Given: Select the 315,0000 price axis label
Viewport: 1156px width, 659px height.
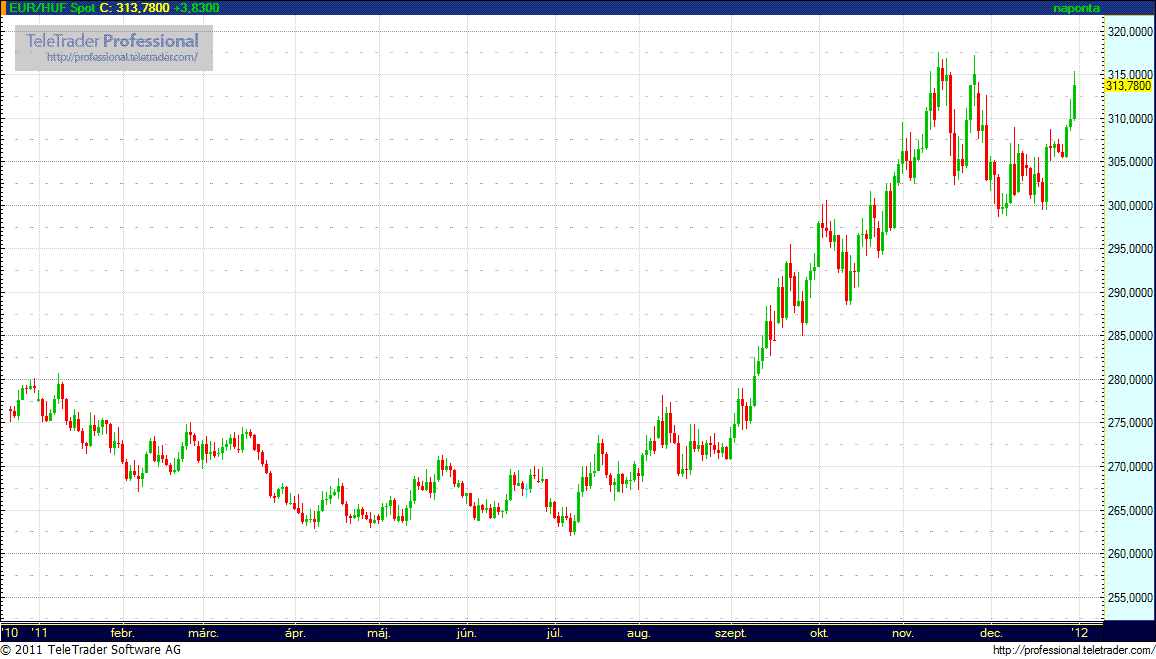Looking at the screenshot, I should tap(1129, 75).
